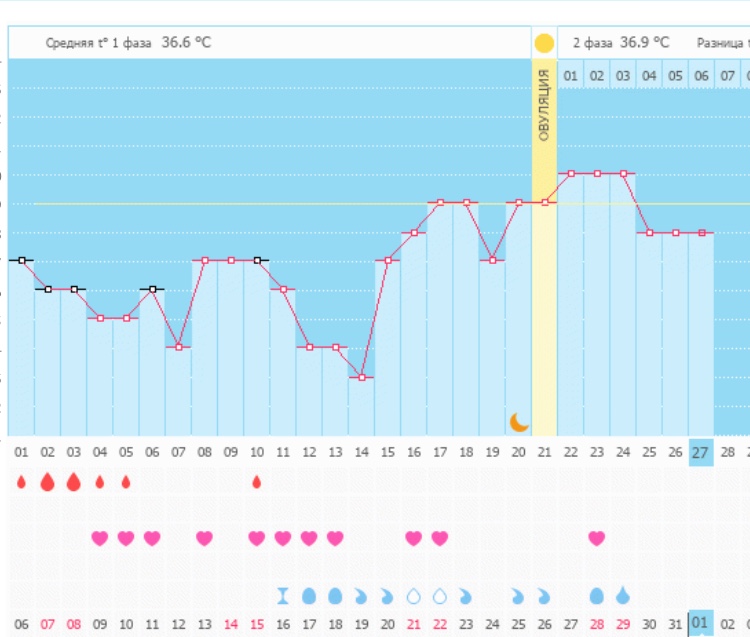Click the small blood drop under cycle day 01
Screen dimensions: 750x637
[21, 482]
